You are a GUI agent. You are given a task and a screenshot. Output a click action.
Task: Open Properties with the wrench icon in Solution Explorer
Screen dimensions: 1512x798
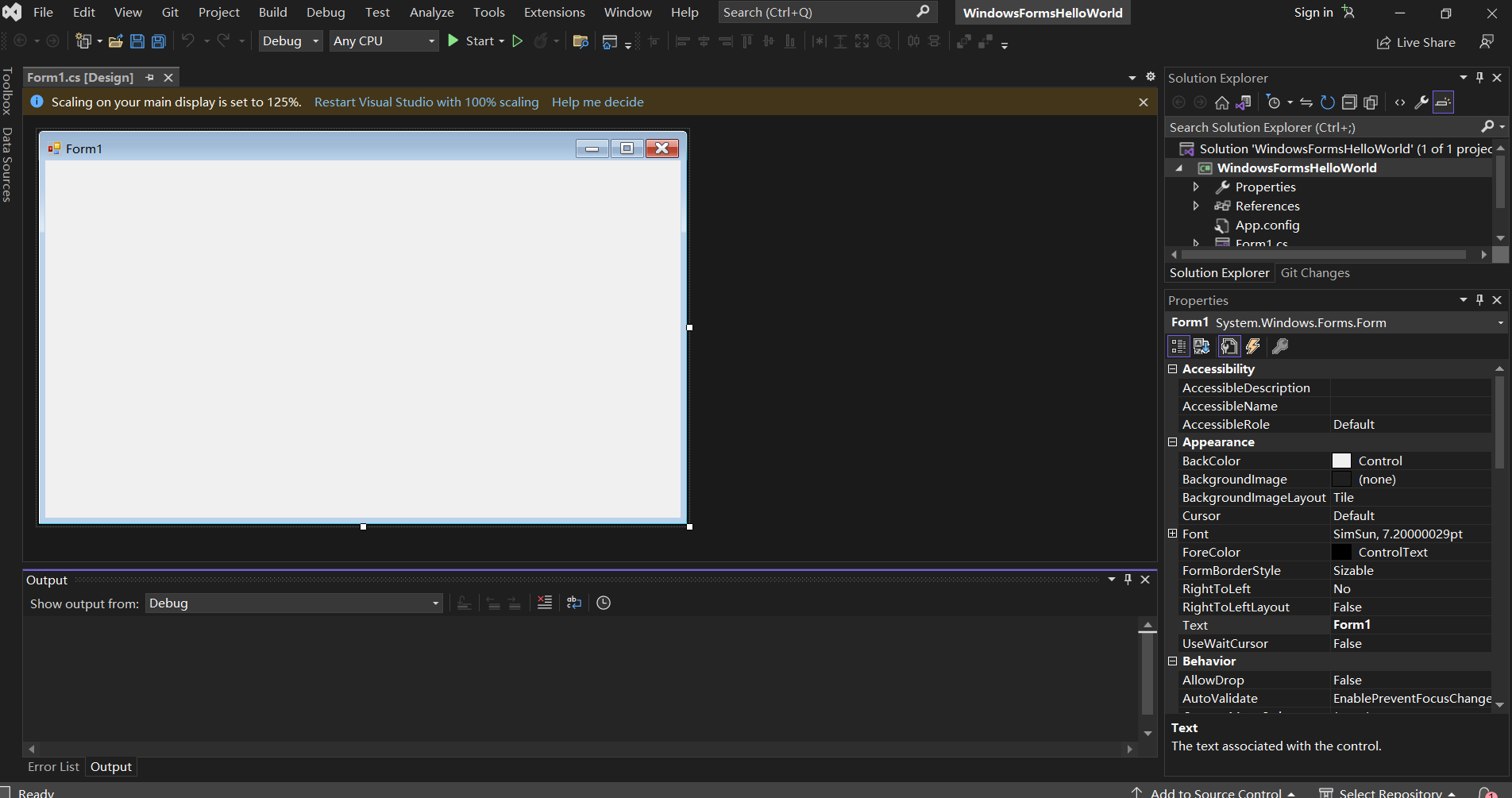pos(1421,102)
